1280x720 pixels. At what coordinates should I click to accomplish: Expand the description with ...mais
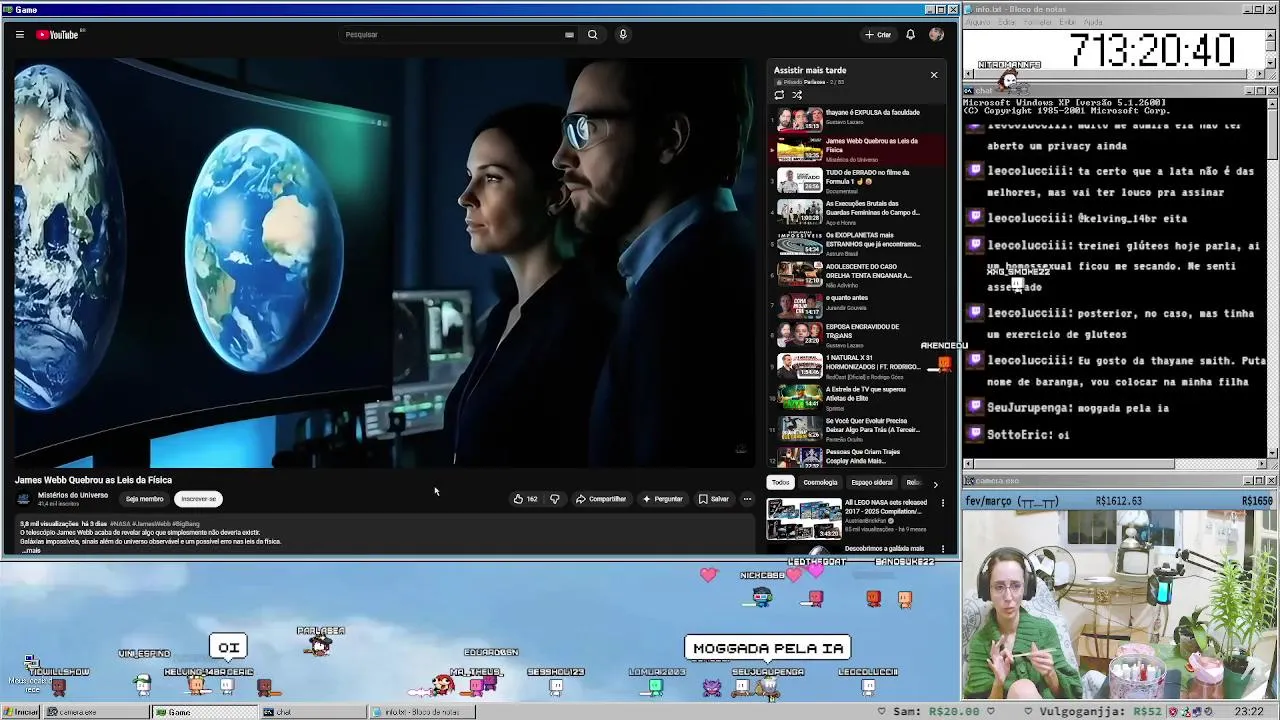[x=32, y=551]
